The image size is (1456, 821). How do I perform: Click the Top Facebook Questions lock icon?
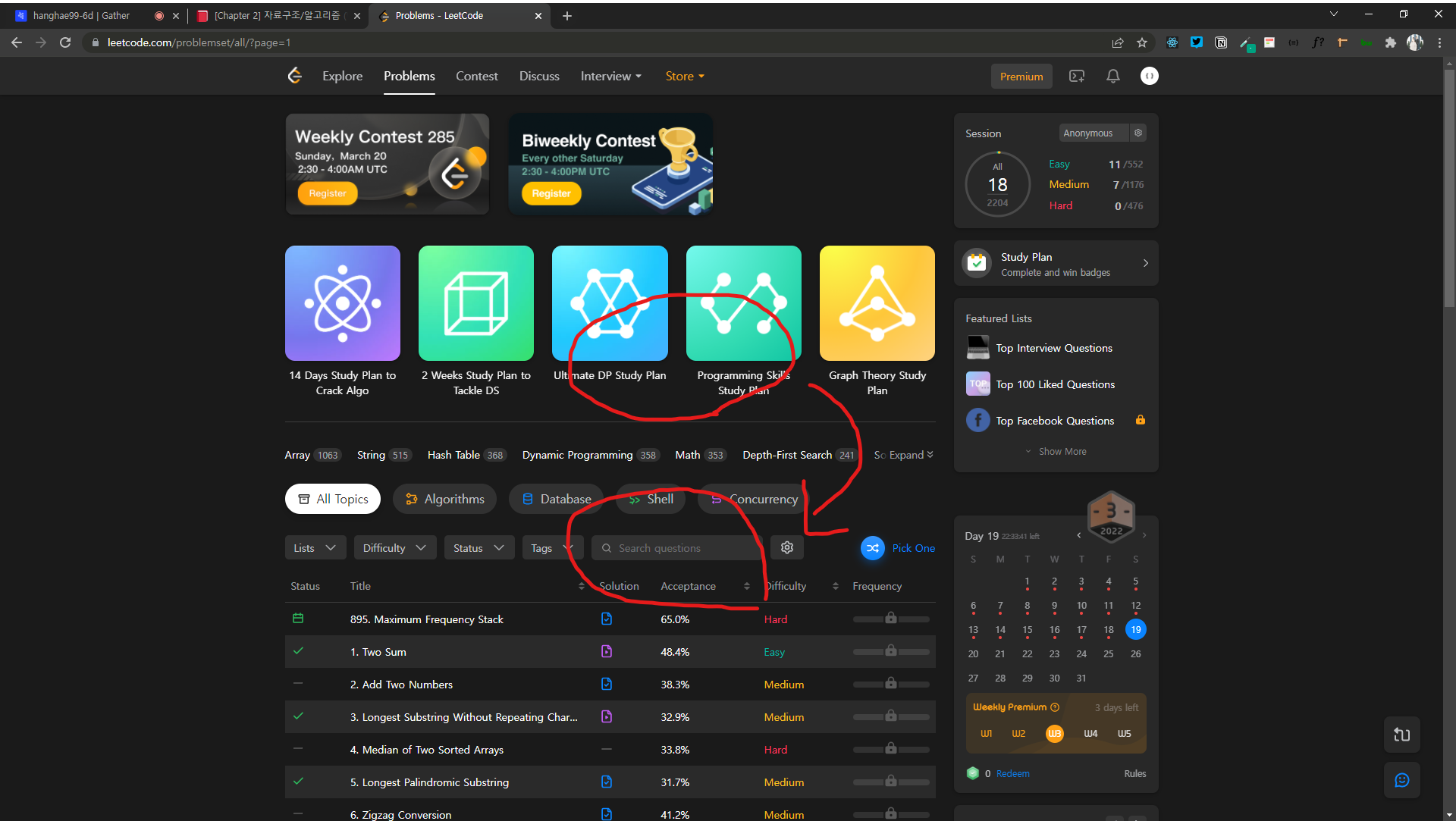pyautogui.click(x=1140, y=420)
